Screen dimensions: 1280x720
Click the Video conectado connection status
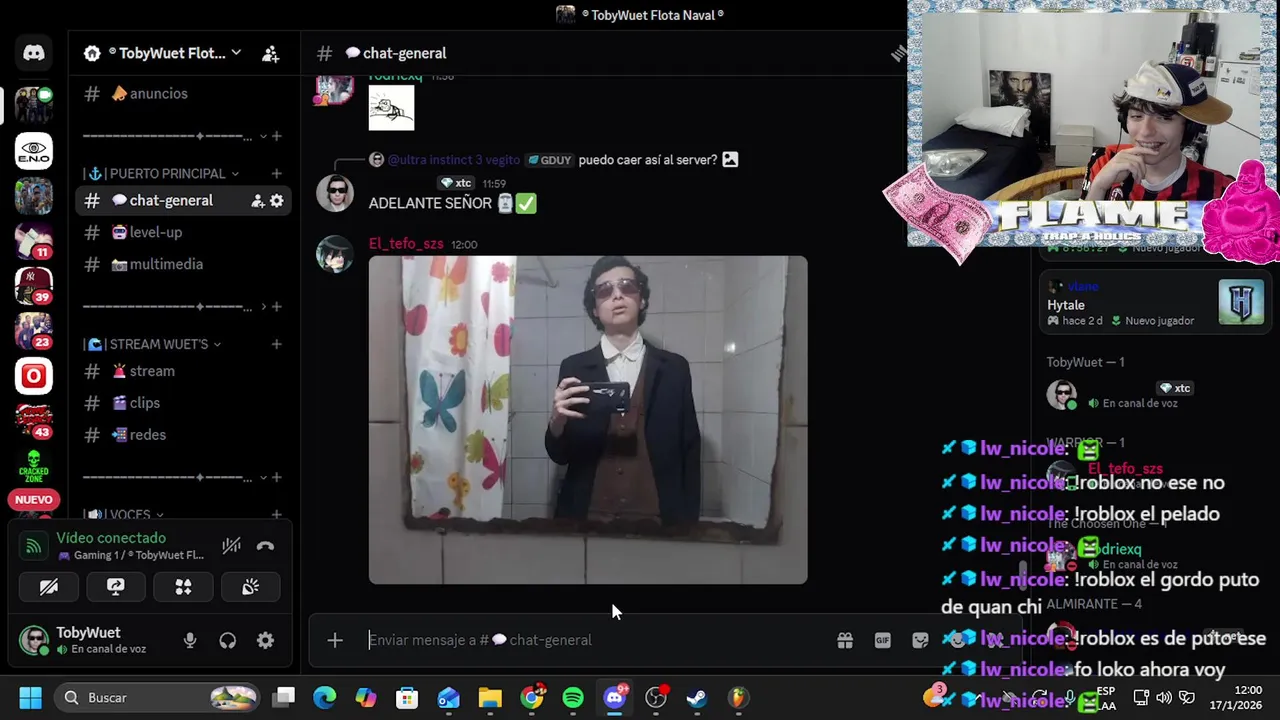[110, 538]
